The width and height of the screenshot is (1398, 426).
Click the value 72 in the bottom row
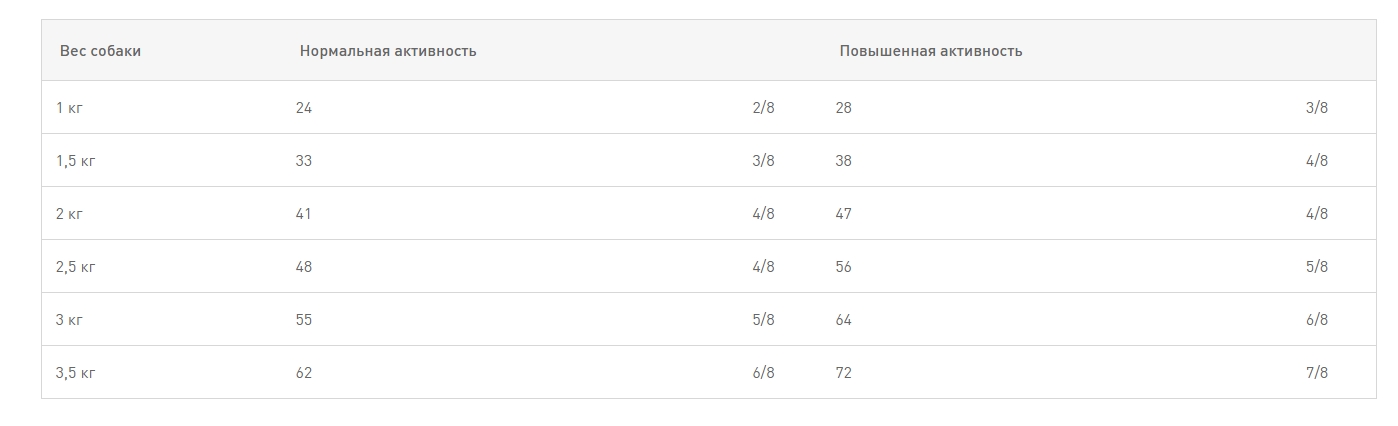pyautogui.click(x=844, y=373)
